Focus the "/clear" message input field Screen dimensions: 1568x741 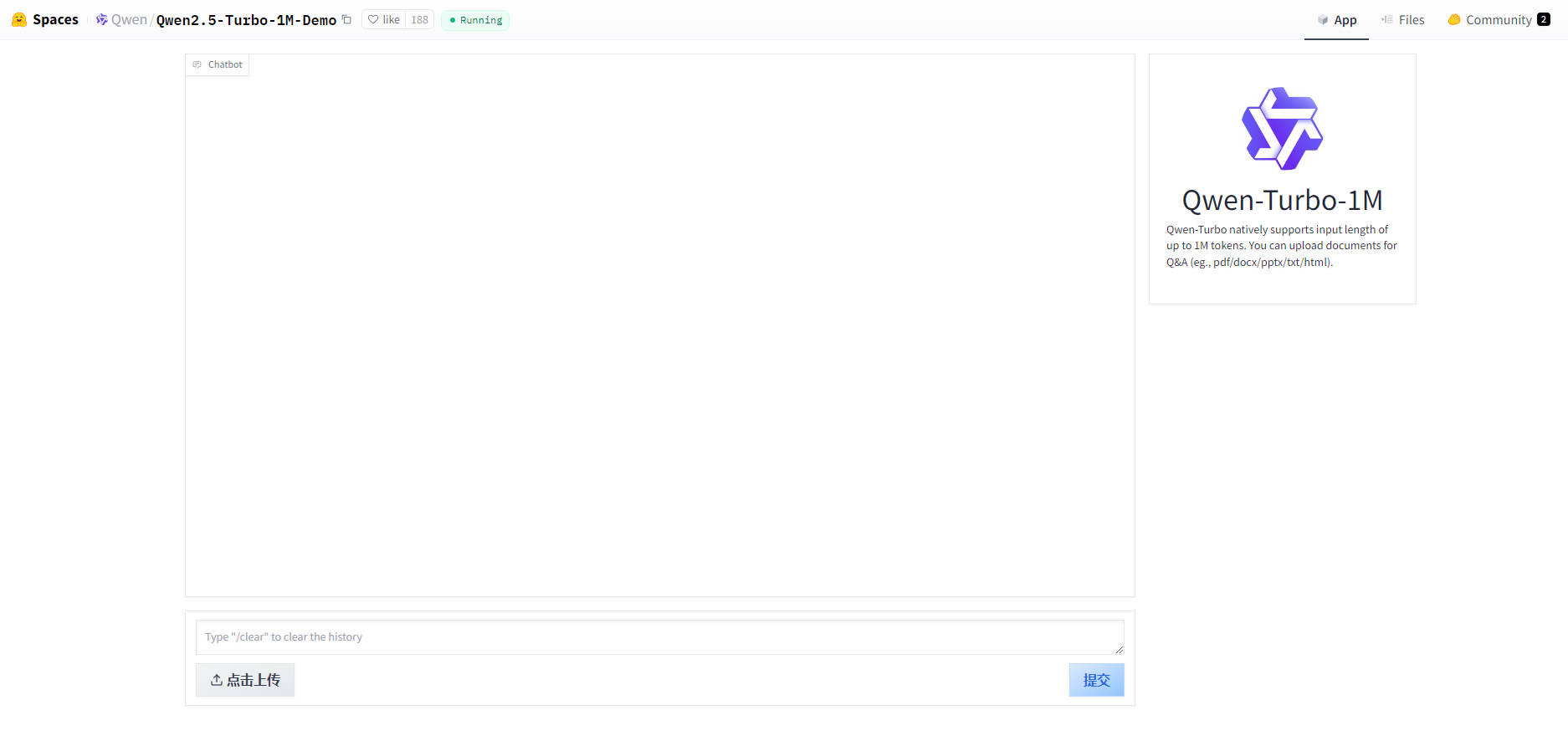[653, 636]
